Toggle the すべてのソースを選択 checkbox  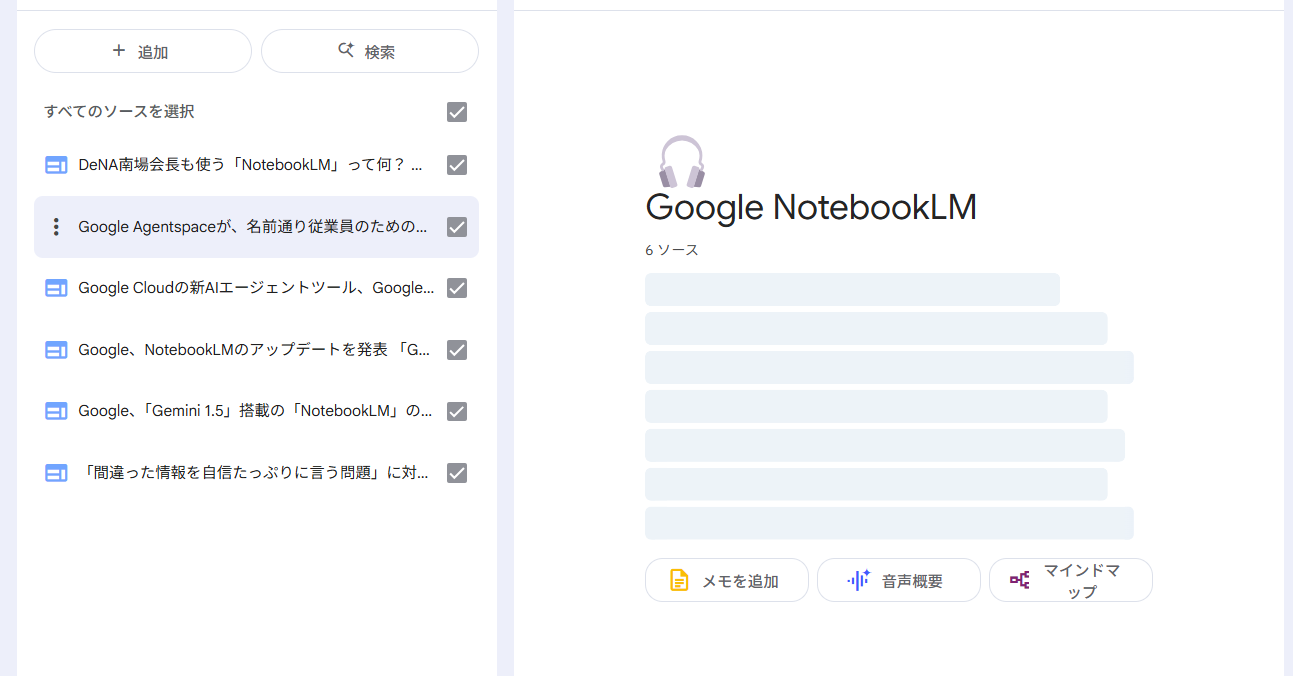457,112
